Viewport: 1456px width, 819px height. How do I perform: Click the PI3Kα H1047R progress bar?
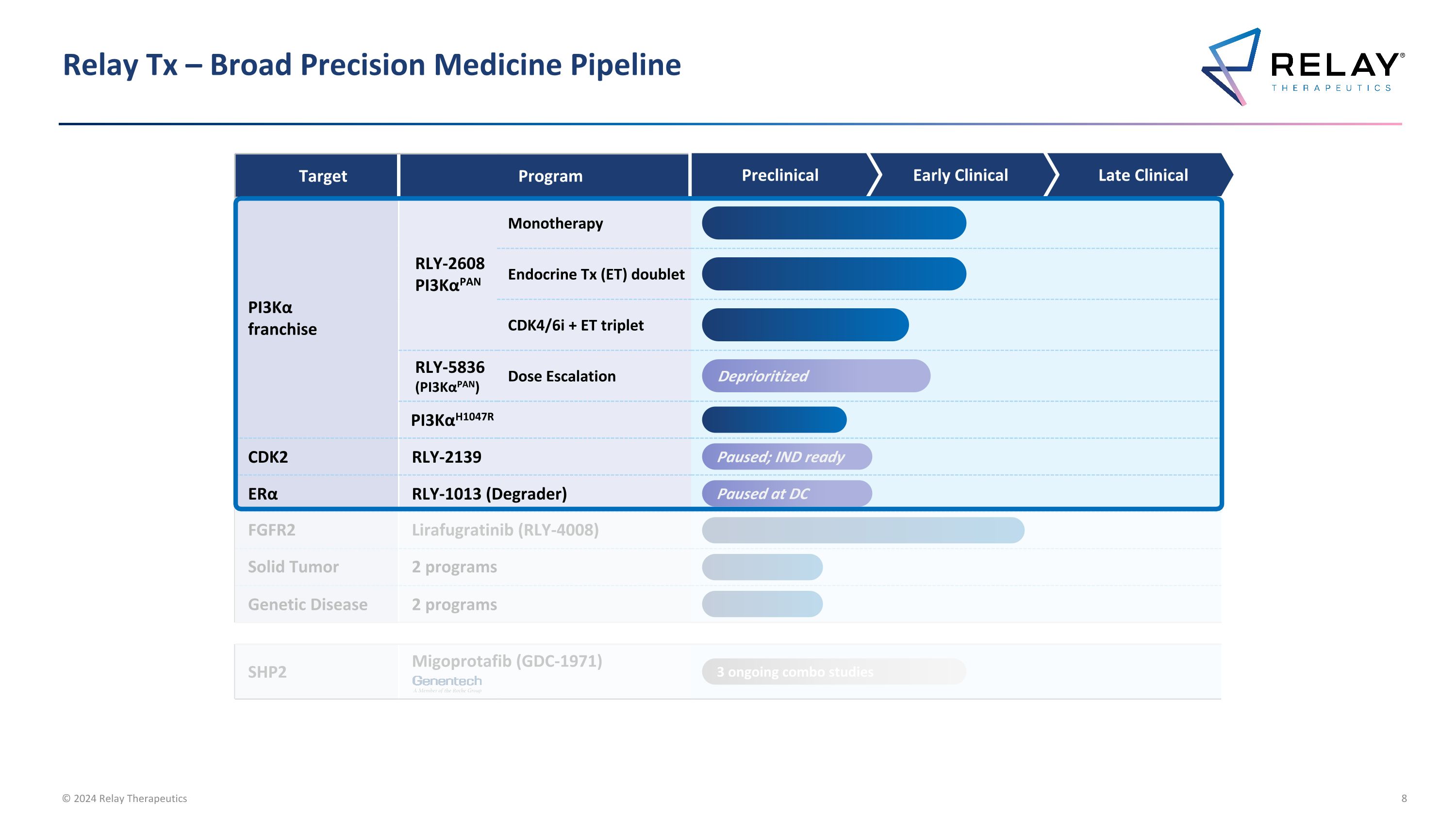[774, 420]
